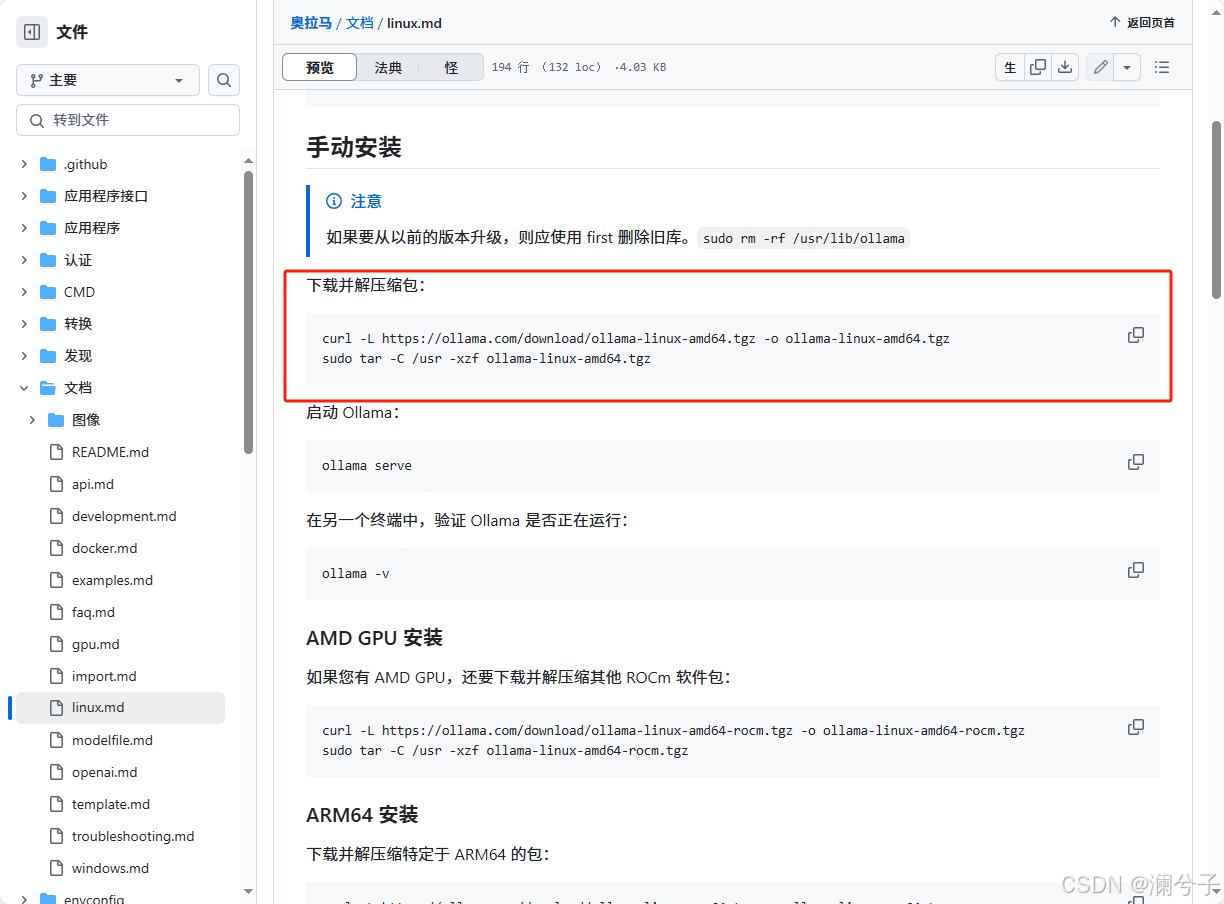Click the 注意 info icon
1224x904 pixels.
[334, 201]
